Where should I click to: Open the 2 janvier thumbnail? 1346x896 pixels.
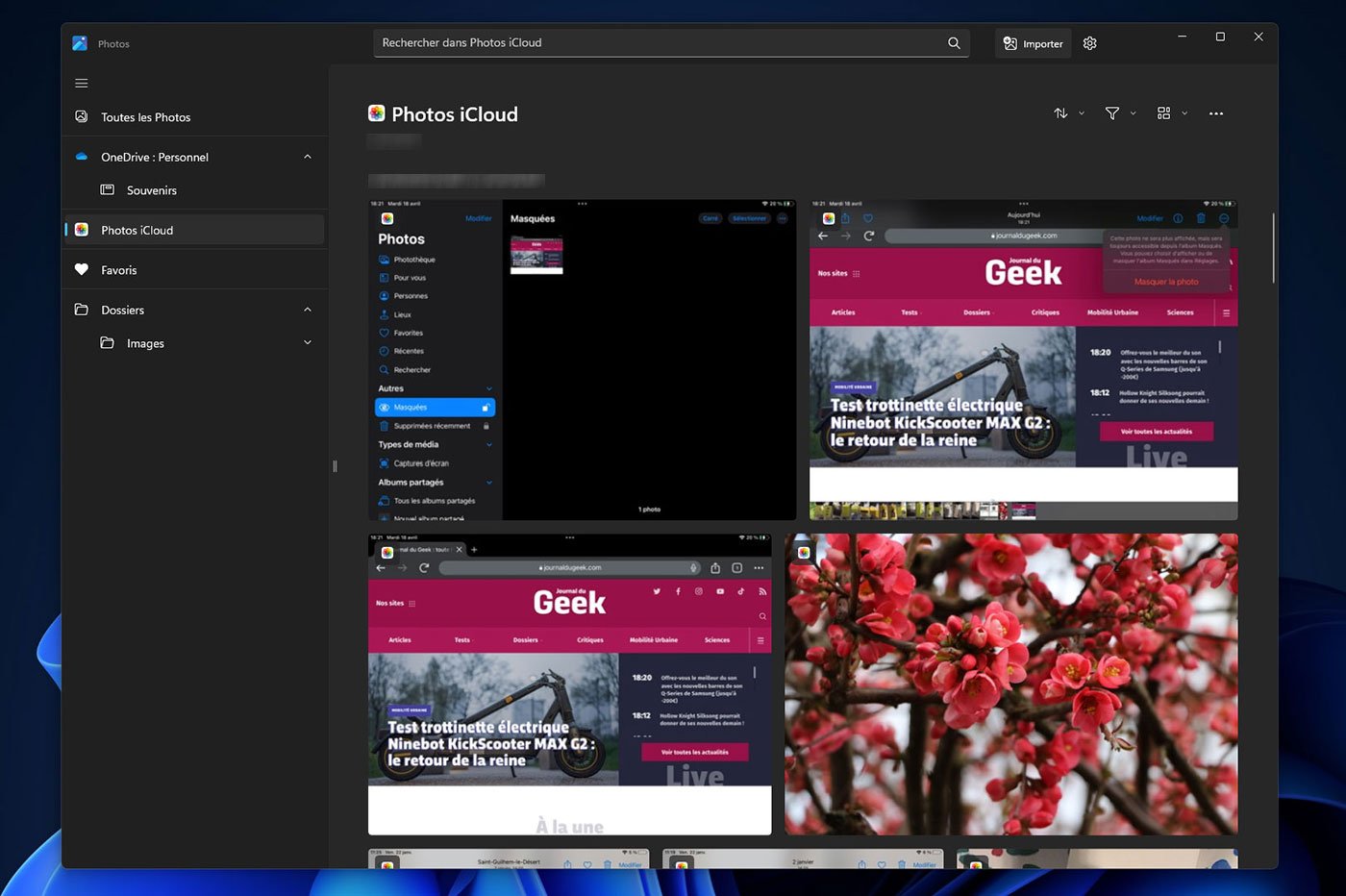[x=803, y=859]
